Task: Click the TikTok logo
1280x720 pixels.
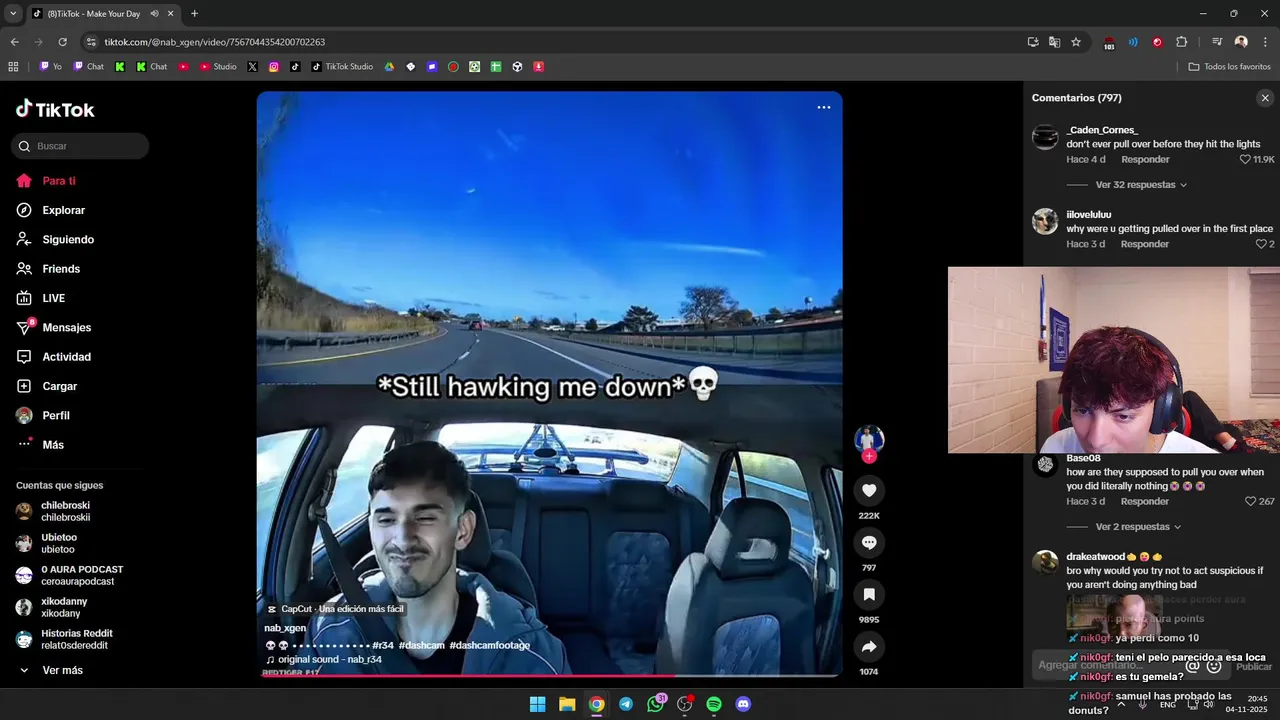Action: [55, 109]
